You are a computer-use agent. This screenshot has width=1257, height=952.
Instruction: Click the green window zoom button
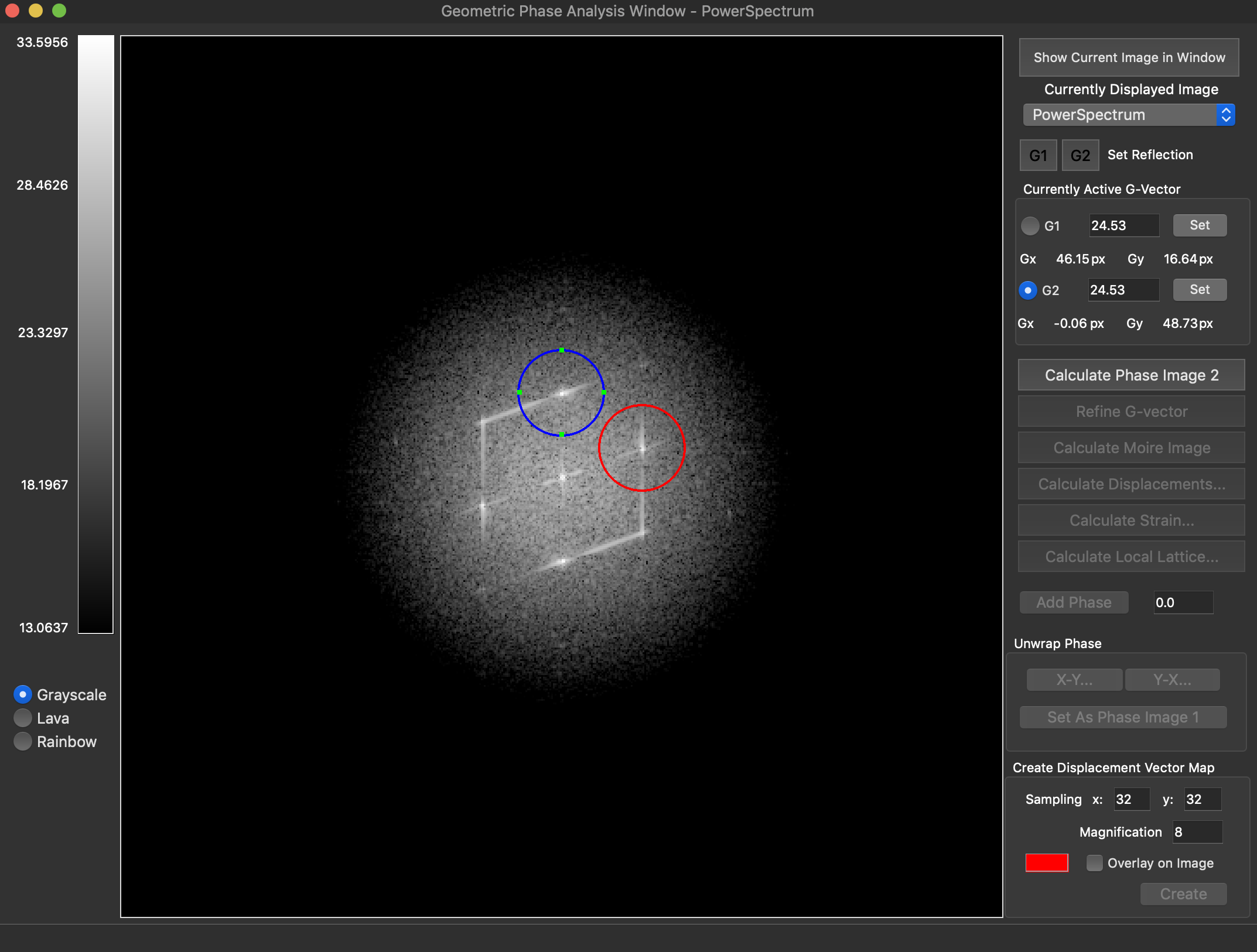59,11
